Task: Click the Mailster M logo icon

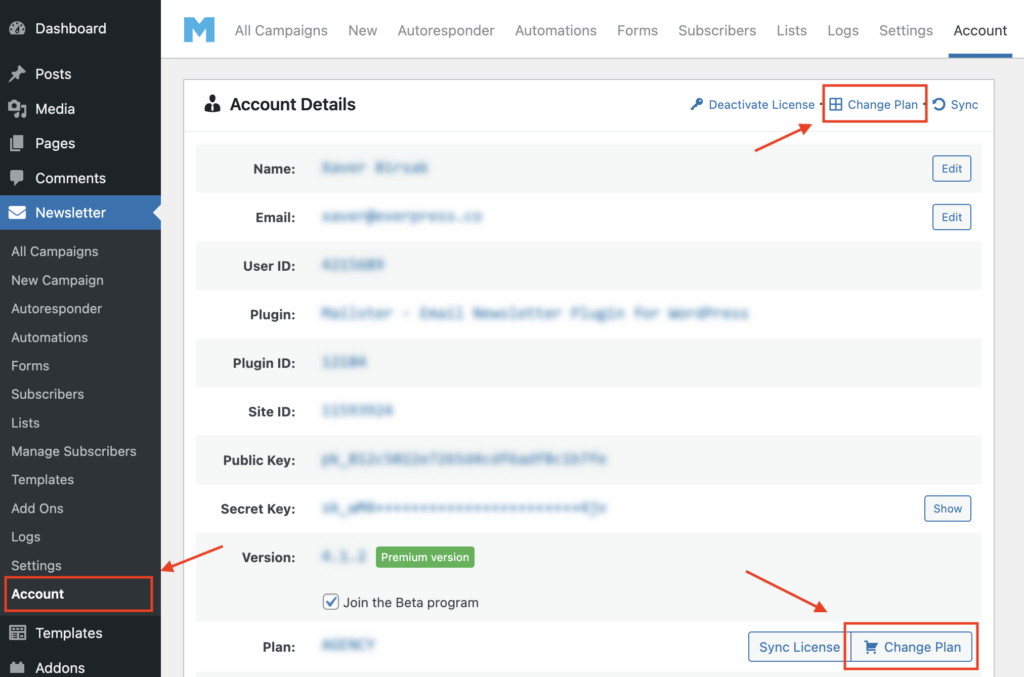Action: pos(199,30)
